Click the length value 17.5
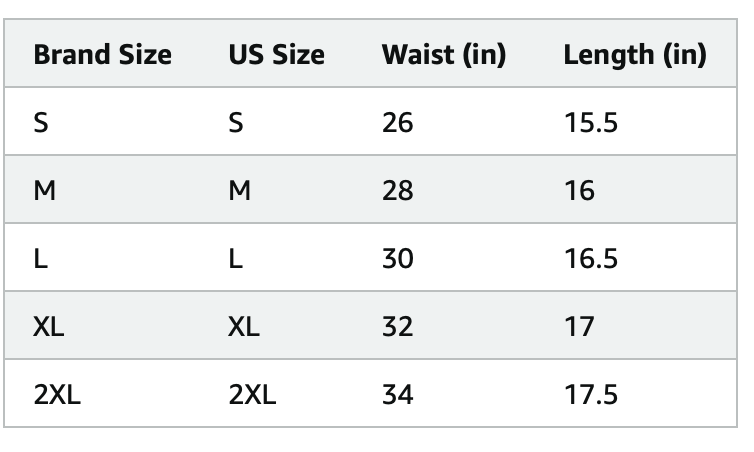This screenshot has width=754, height=452. [x=591, y=395]
